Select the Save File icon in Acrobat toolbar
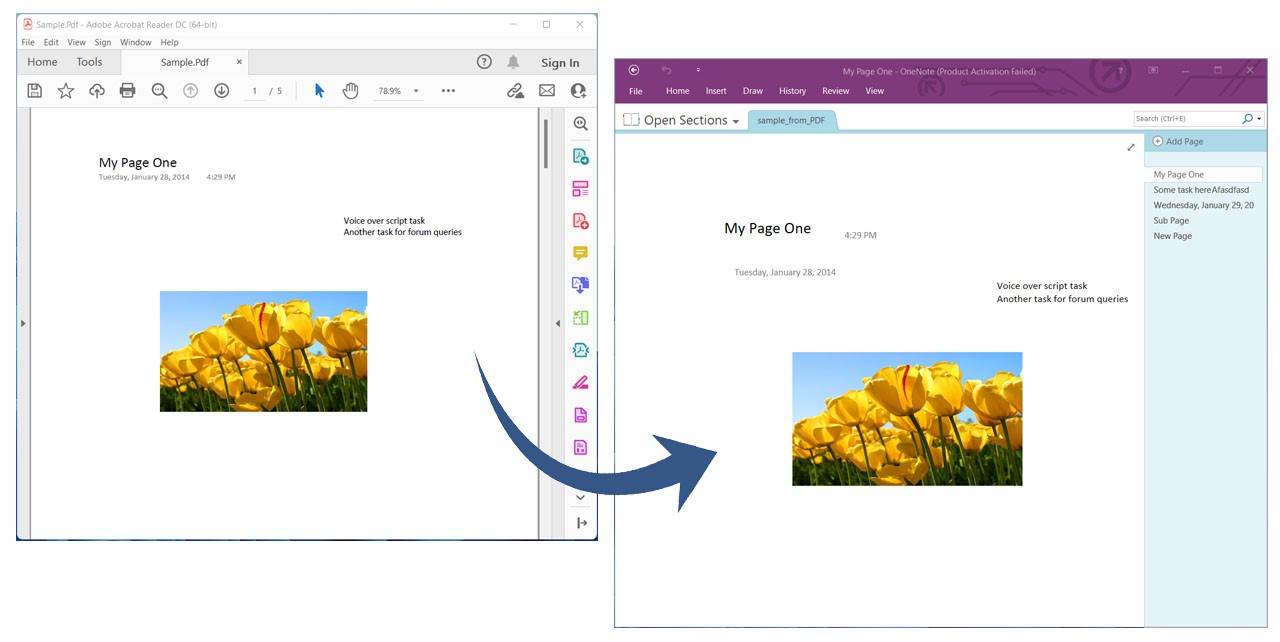1280x642 pixels. pos(35,90)
